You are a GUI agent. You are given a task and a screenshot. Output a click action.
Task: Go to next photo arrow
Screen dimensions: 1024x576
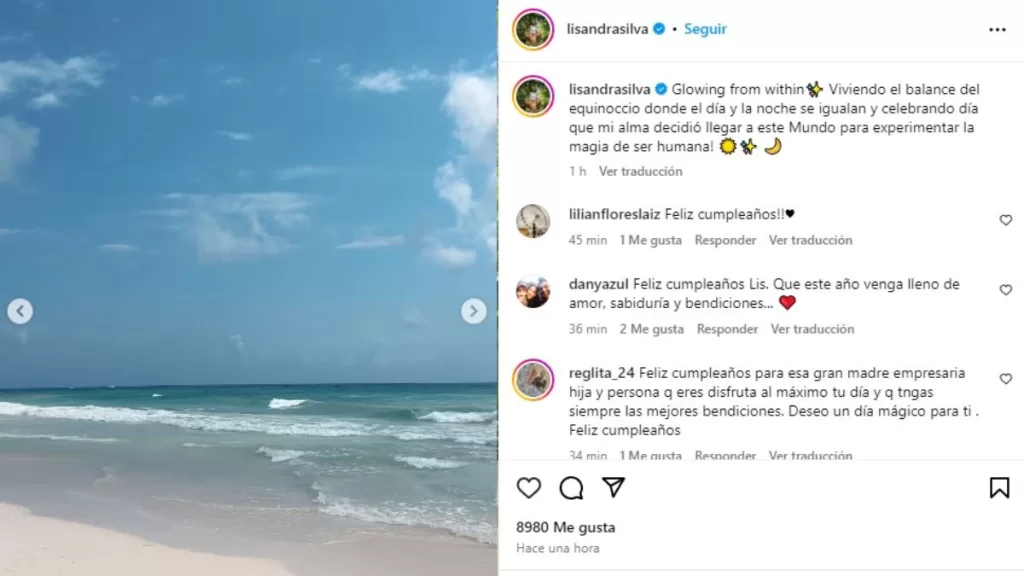pyautogui.click(x=473, y=311)
